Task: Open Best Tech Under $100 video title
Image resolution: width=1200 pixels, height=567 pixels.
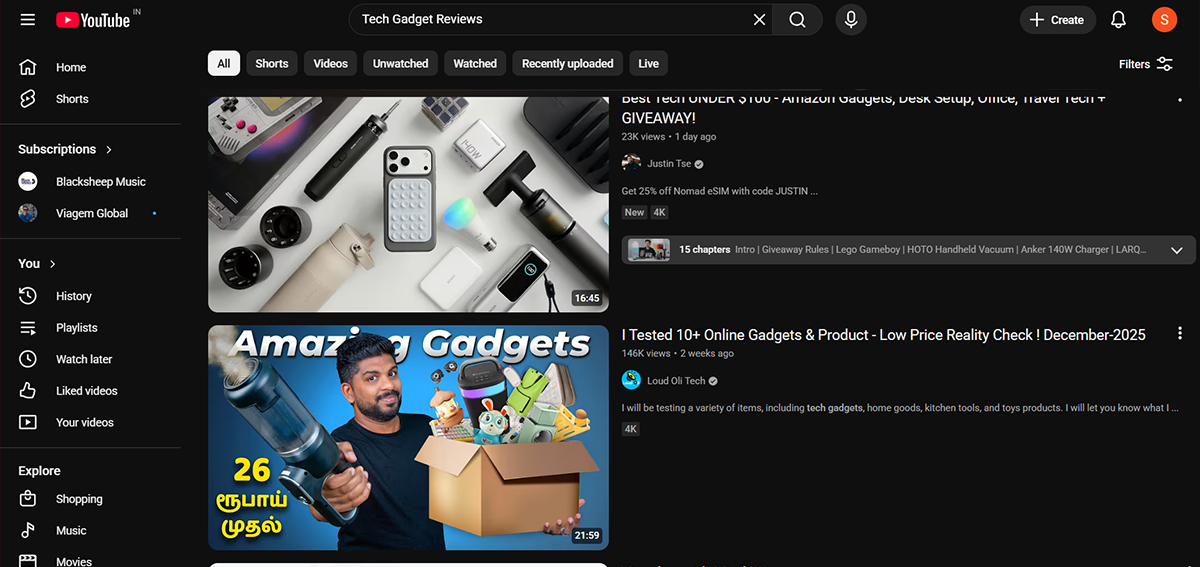Action: [x=864, y=108]
